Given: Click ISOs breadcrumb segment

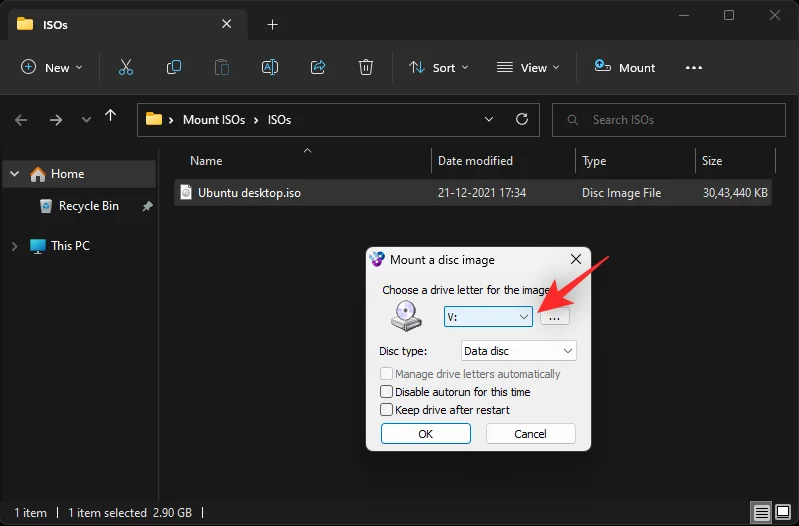Looking at the screenshot, I should [x=279, y=120].
